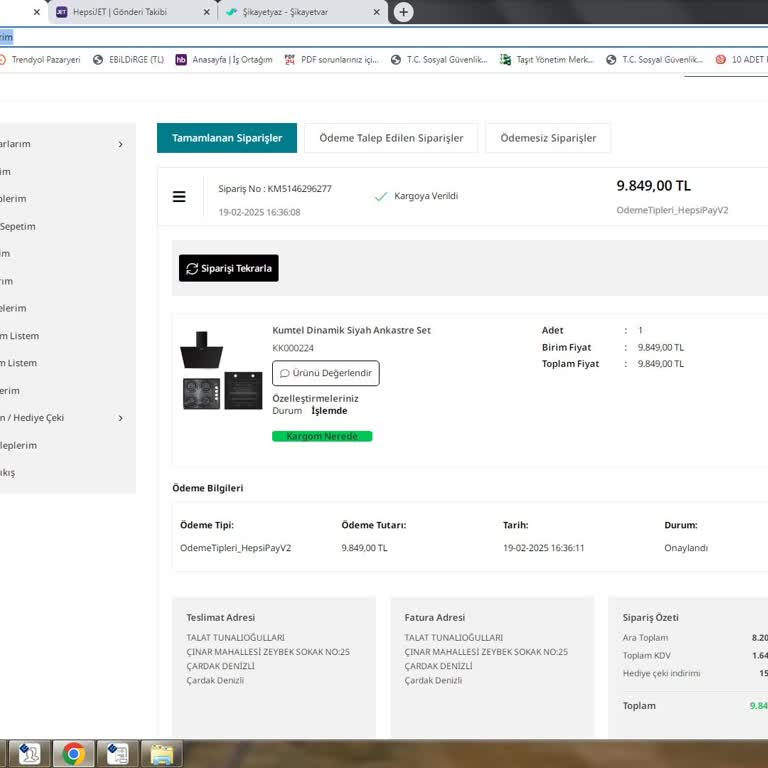Viewport: 768px width, 768px height.
Task: Close the HepsiJET Gönderi Takibi tab
Action: click(x=206, y=12)
